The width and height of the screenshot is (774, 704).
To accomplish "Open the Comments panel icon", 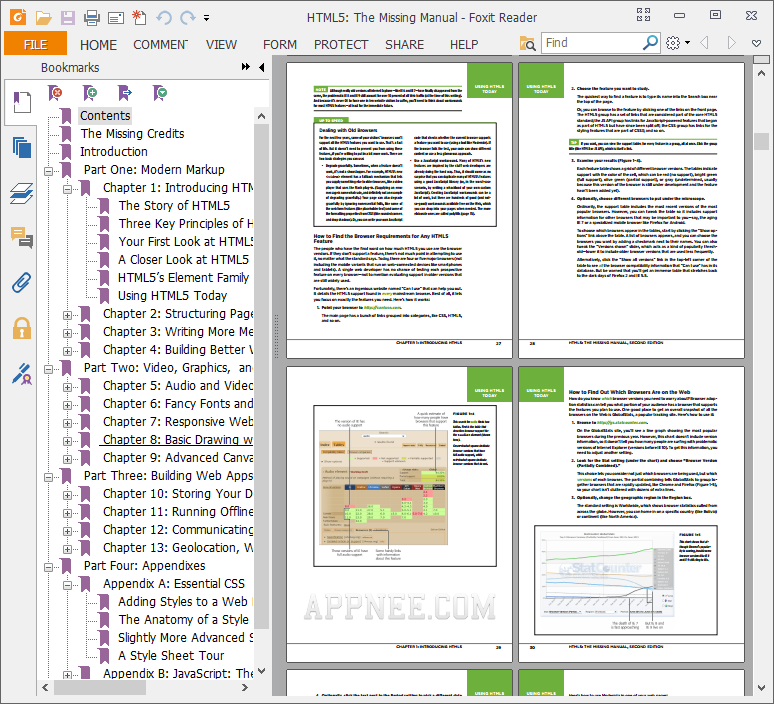I will click(22, 237).
